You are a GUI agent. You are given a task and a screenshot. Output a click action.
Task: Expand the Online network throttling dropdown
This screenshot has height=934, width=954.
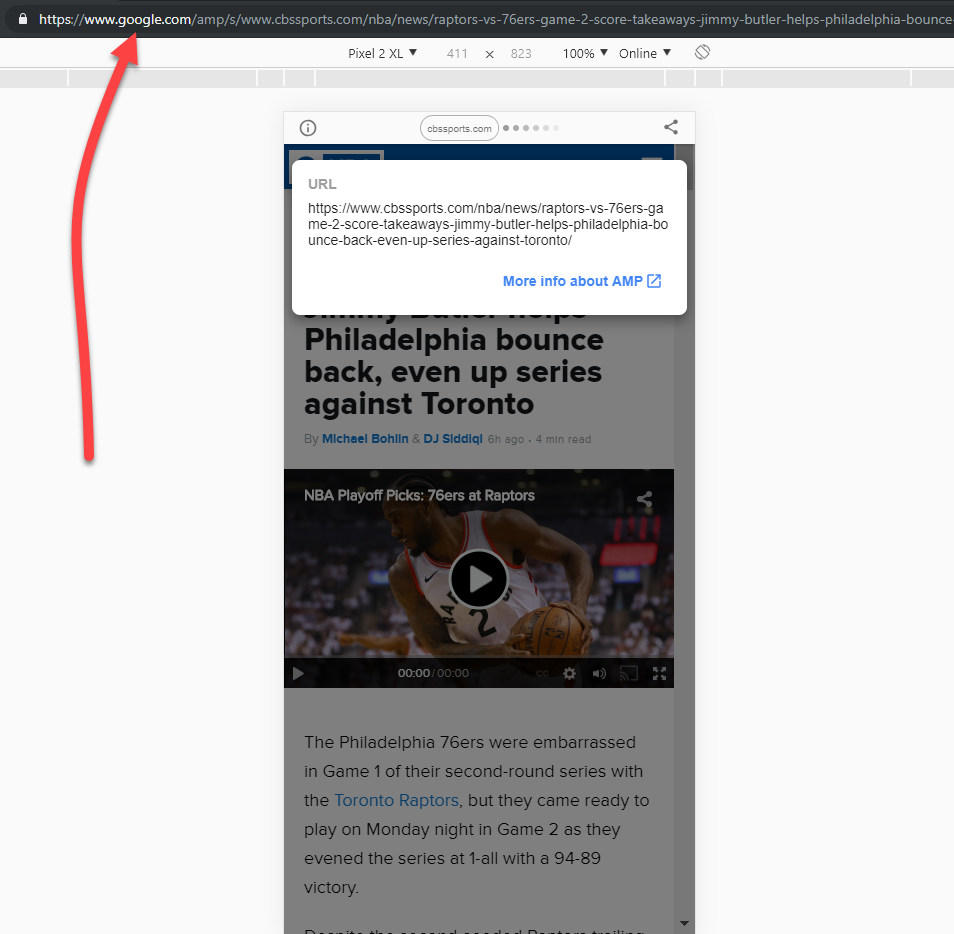pyautogui.click(x=645, y=53)
